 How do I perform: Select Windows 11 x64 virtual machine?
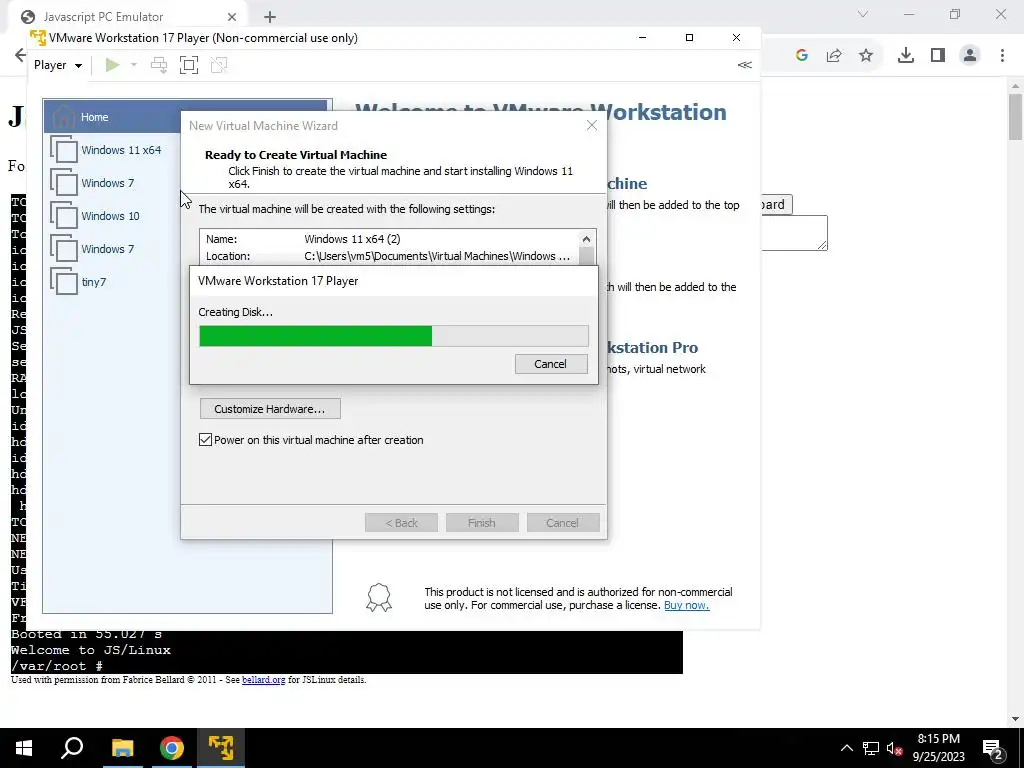tap(121, 150)
